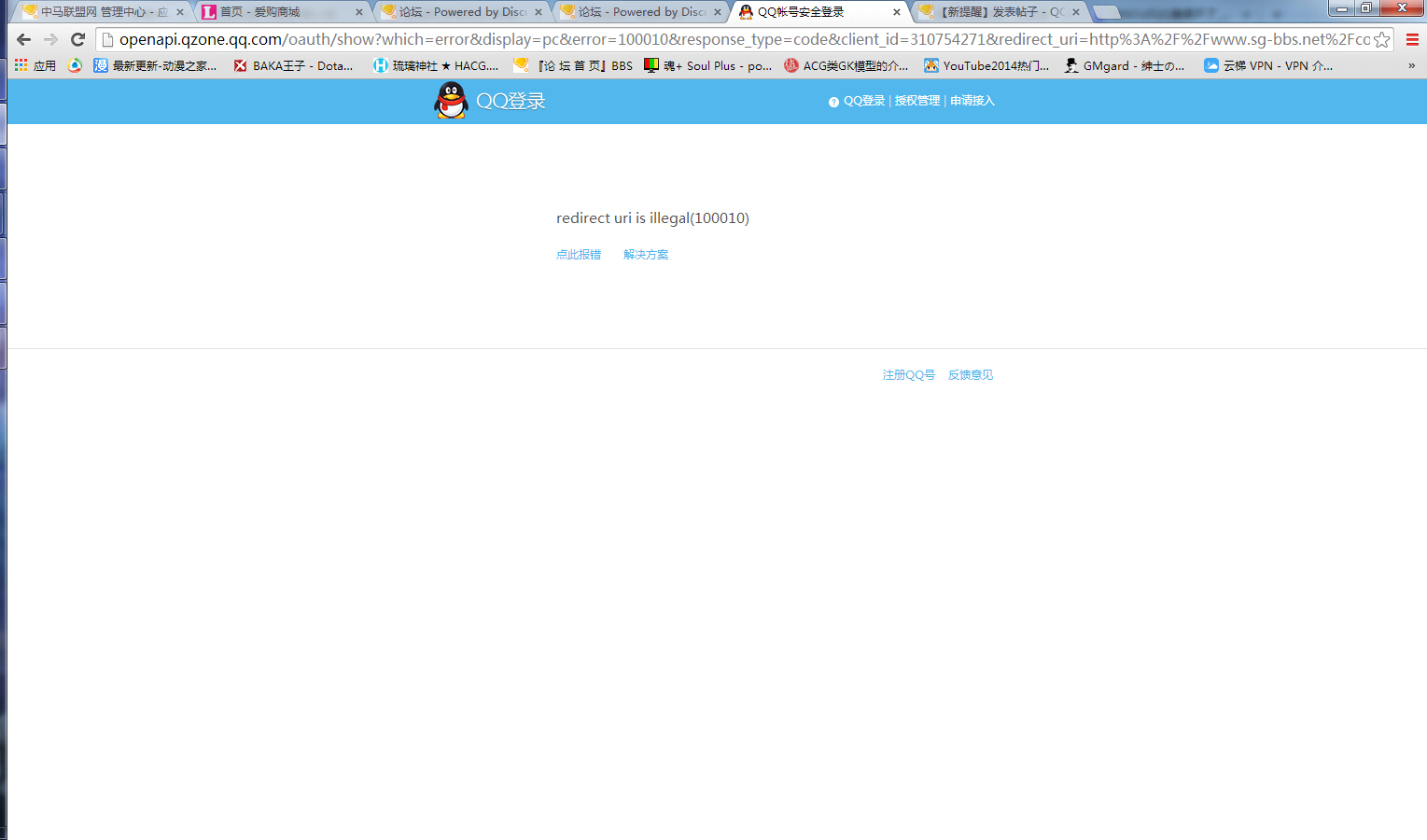Open the YouTube2014热门 bookmark

pyautogui.click(x=986, y=66)
